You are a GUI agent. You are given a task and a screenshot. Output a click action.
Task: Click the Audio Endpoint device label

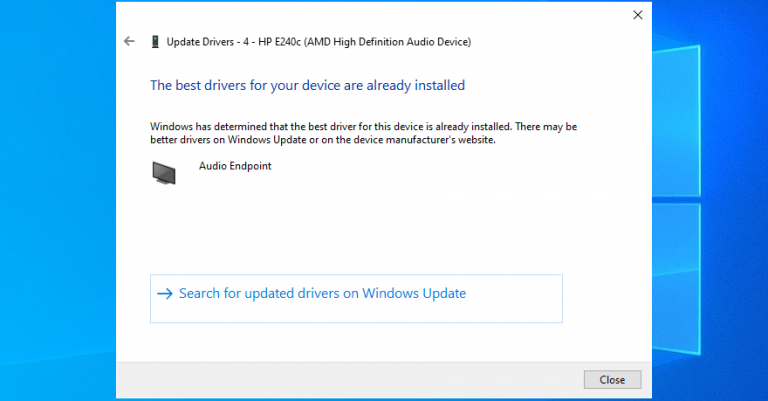235,166
